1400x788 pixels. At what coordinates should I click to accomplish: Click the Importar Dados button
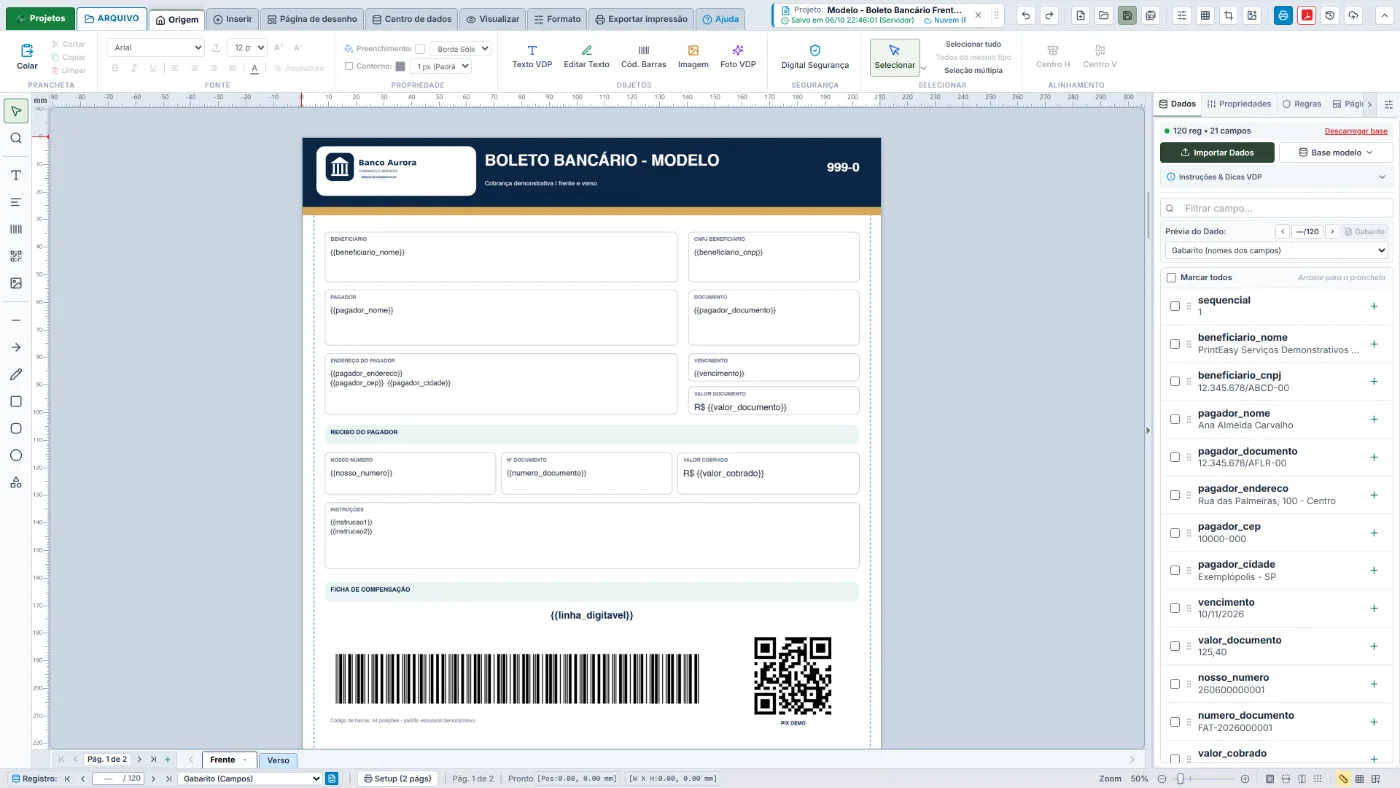1217,153
